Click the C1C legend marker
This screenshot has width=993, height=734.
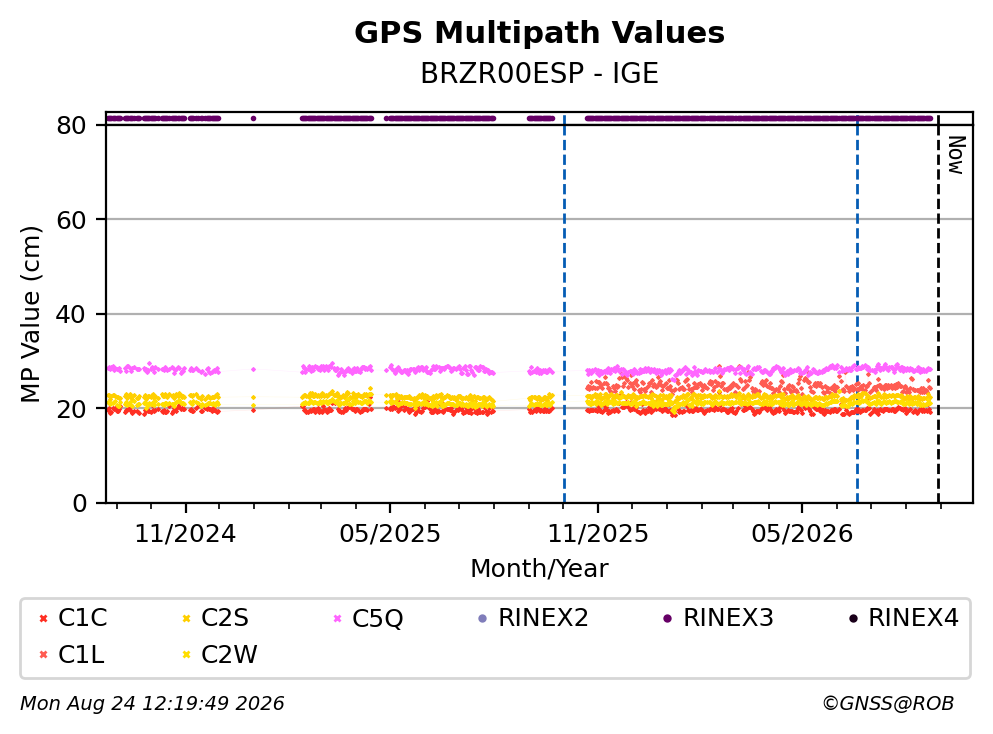point(43,619)
